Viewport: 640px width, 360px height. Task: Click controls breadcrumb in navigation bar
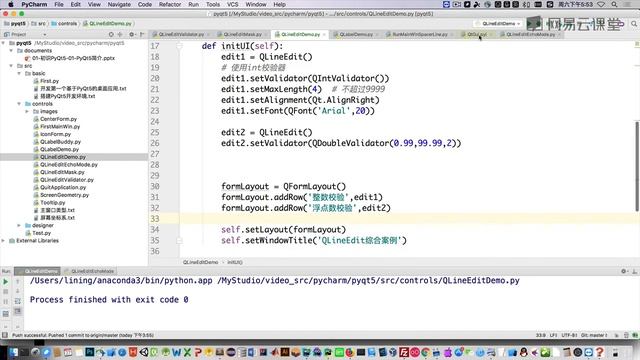64,24
